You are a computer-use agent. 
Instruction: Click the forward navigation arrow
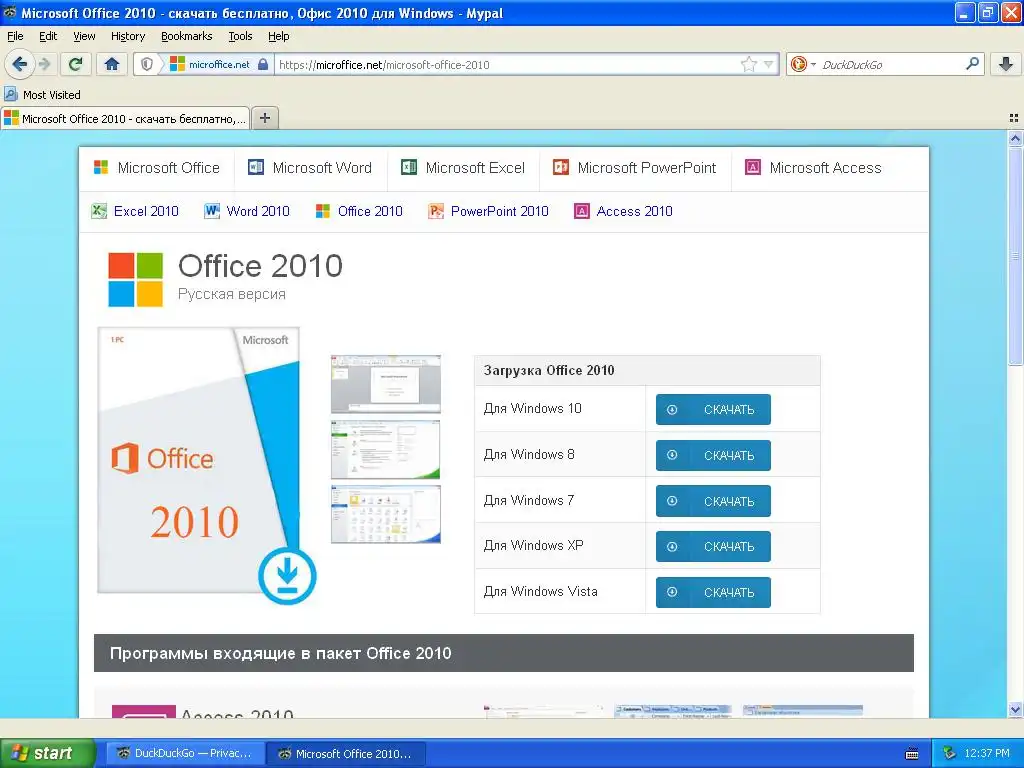click(x=44, y=64)
